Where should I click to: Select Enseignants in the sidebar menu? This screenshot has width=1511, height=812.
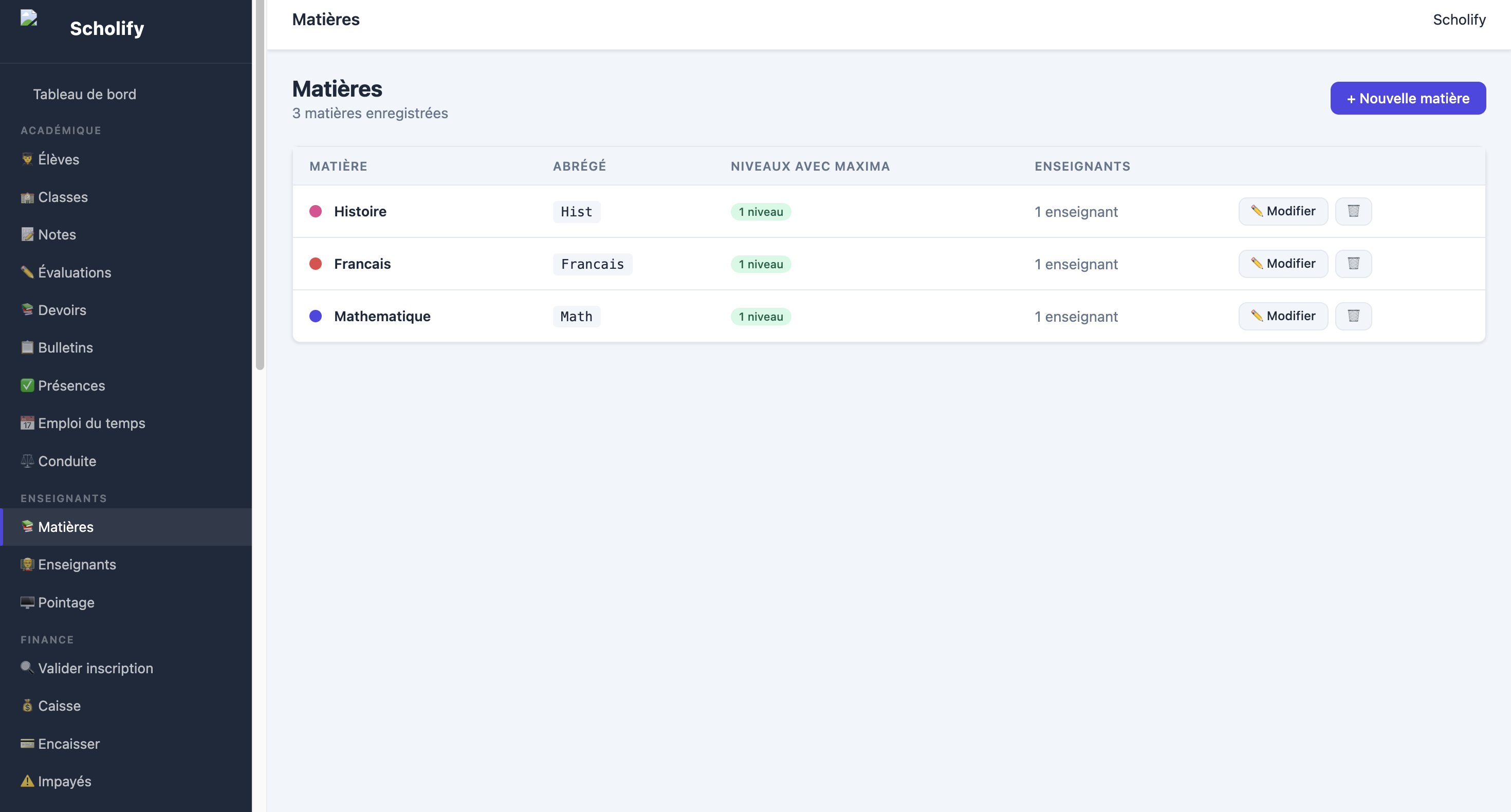point(126,564)
